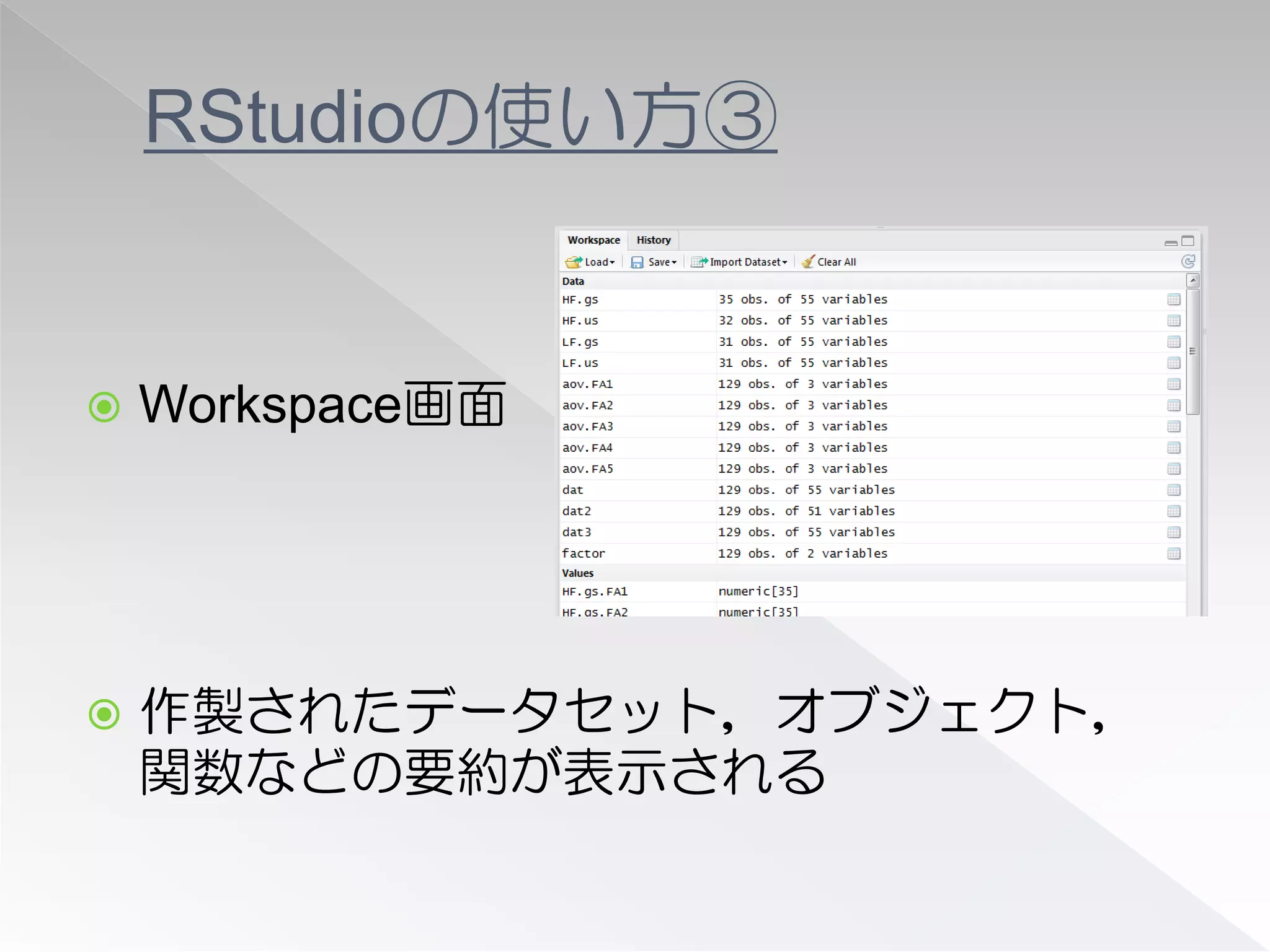Click '35 obs. of 55 variables' summary

pos(803,299)
